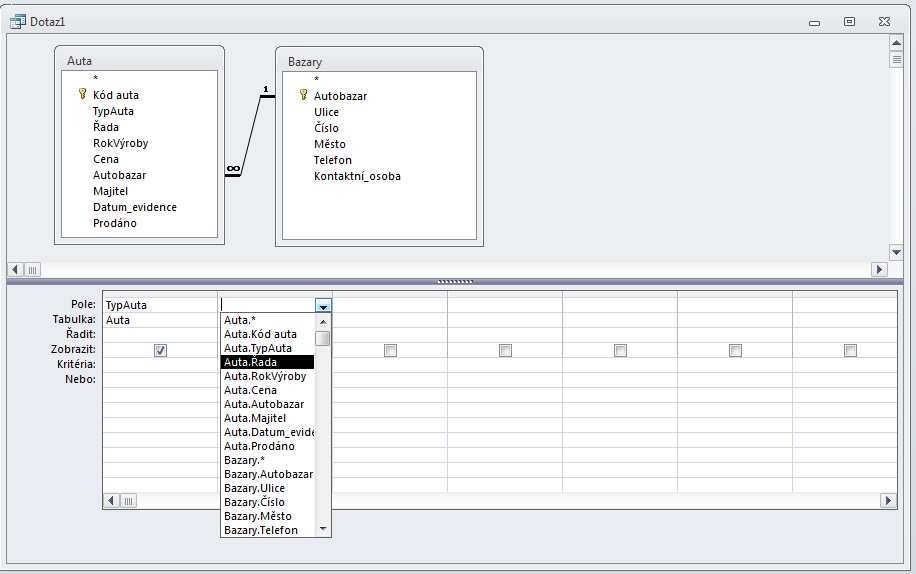Close the Dotaz1 query window
This screenshot has height=574, width=916.
coord(884,22)
